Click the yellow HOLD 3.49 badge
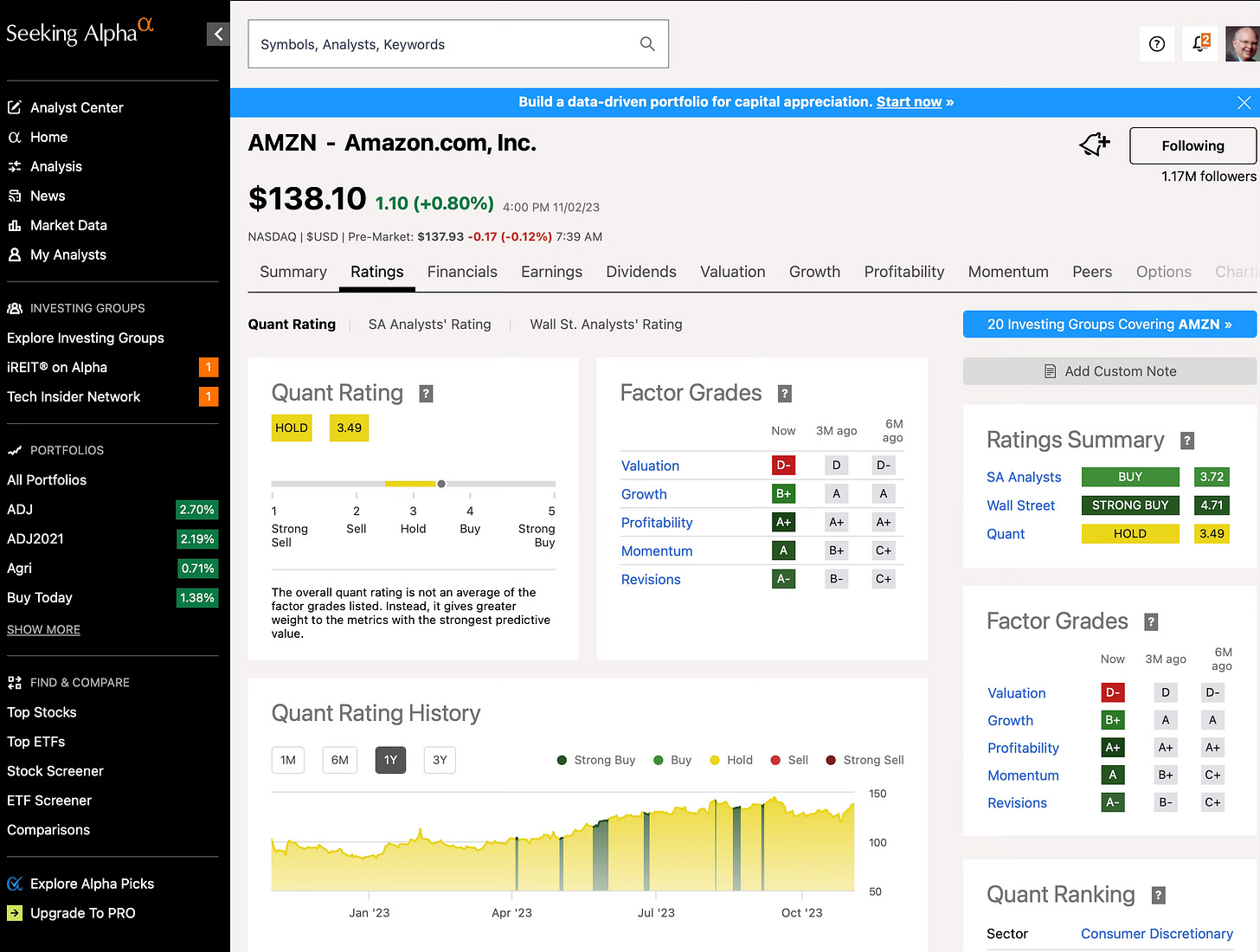This screenshot has height=952, width=1260. point(320,428)
